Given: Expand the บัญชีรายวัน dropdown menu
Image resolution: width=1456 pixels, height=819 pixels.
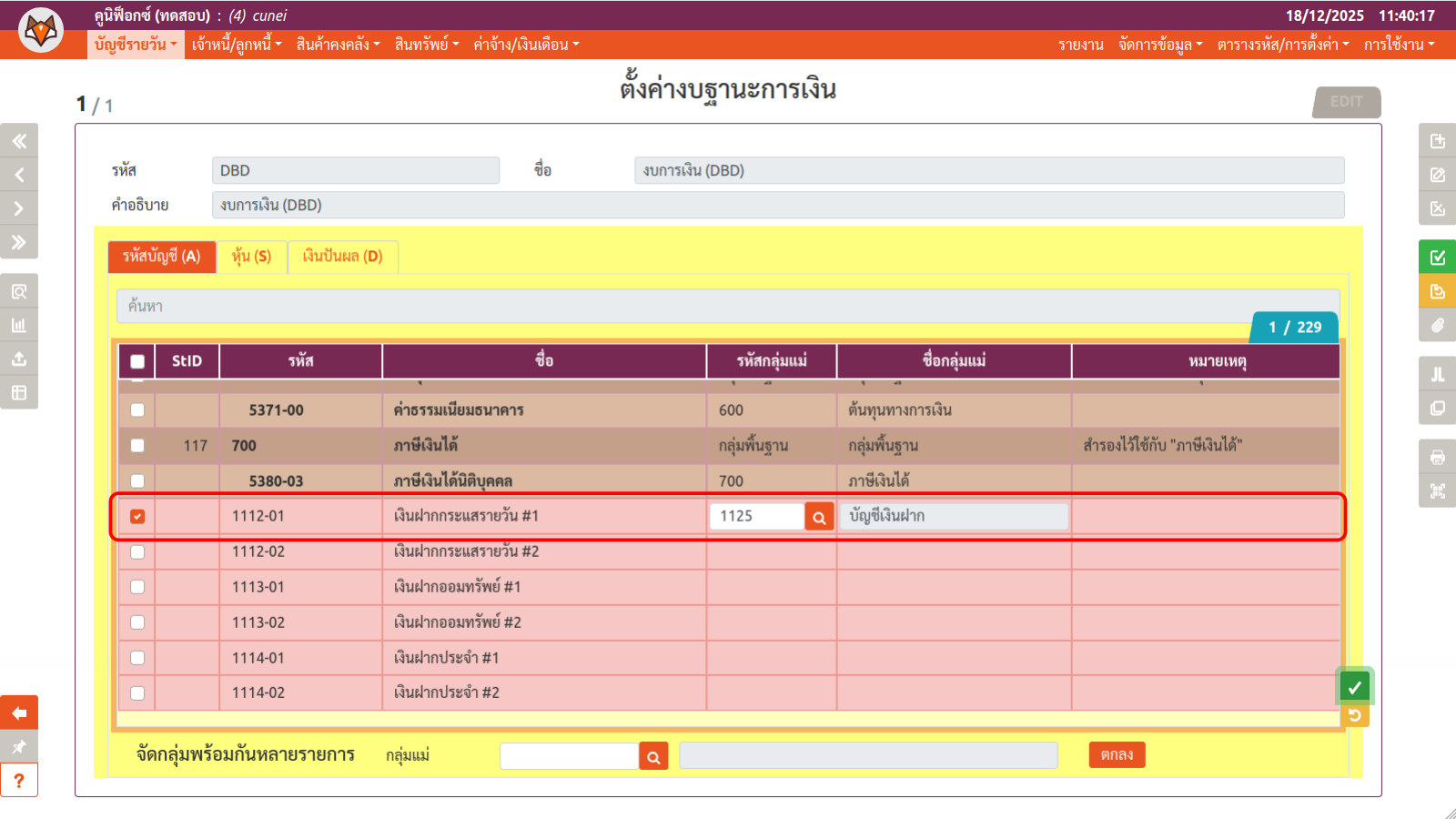Looking at the screenshot, I should pyautogui.click(x=136, y=45).
